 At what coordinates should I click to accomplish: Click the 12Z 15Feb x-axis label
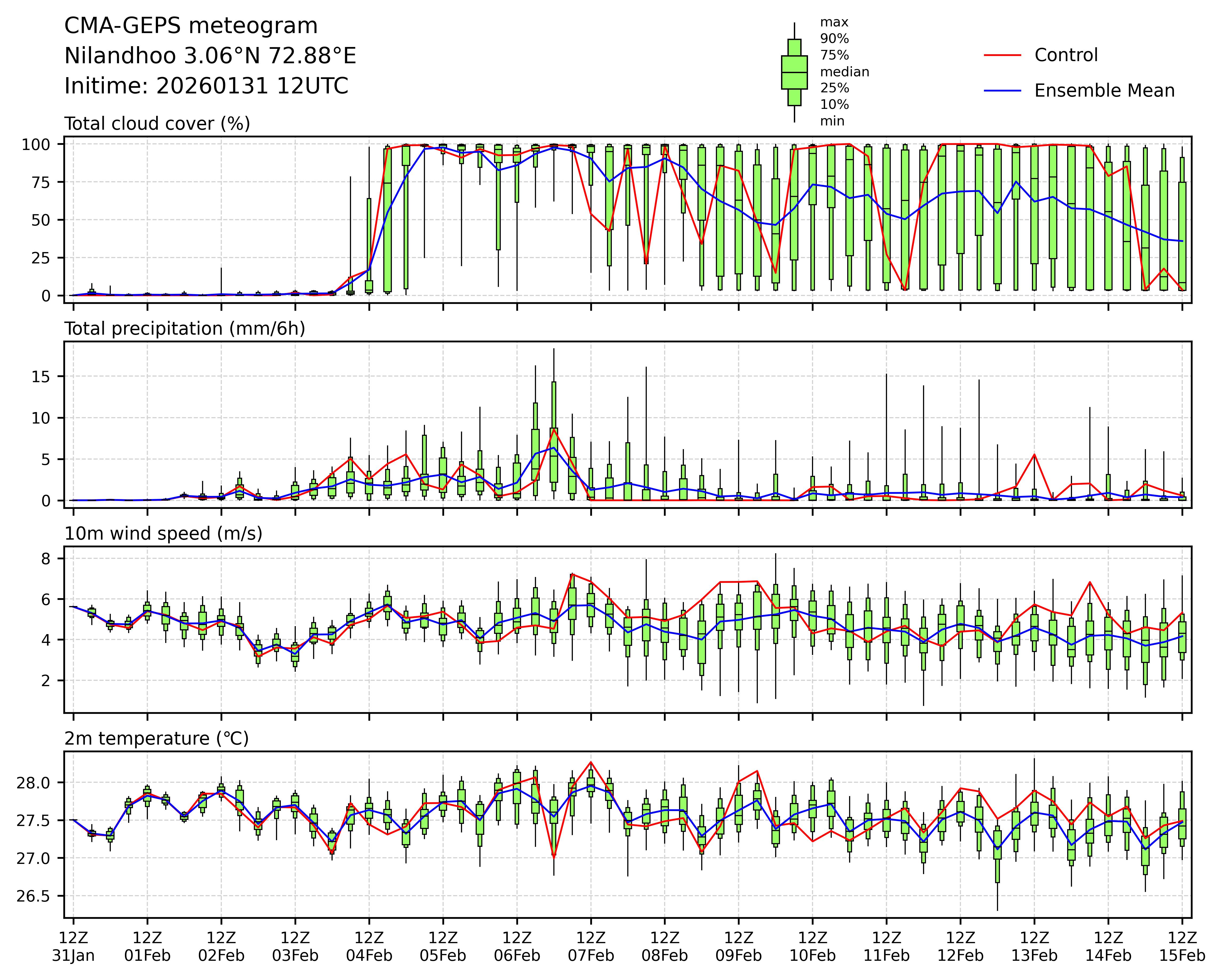tap(1182, 947)
